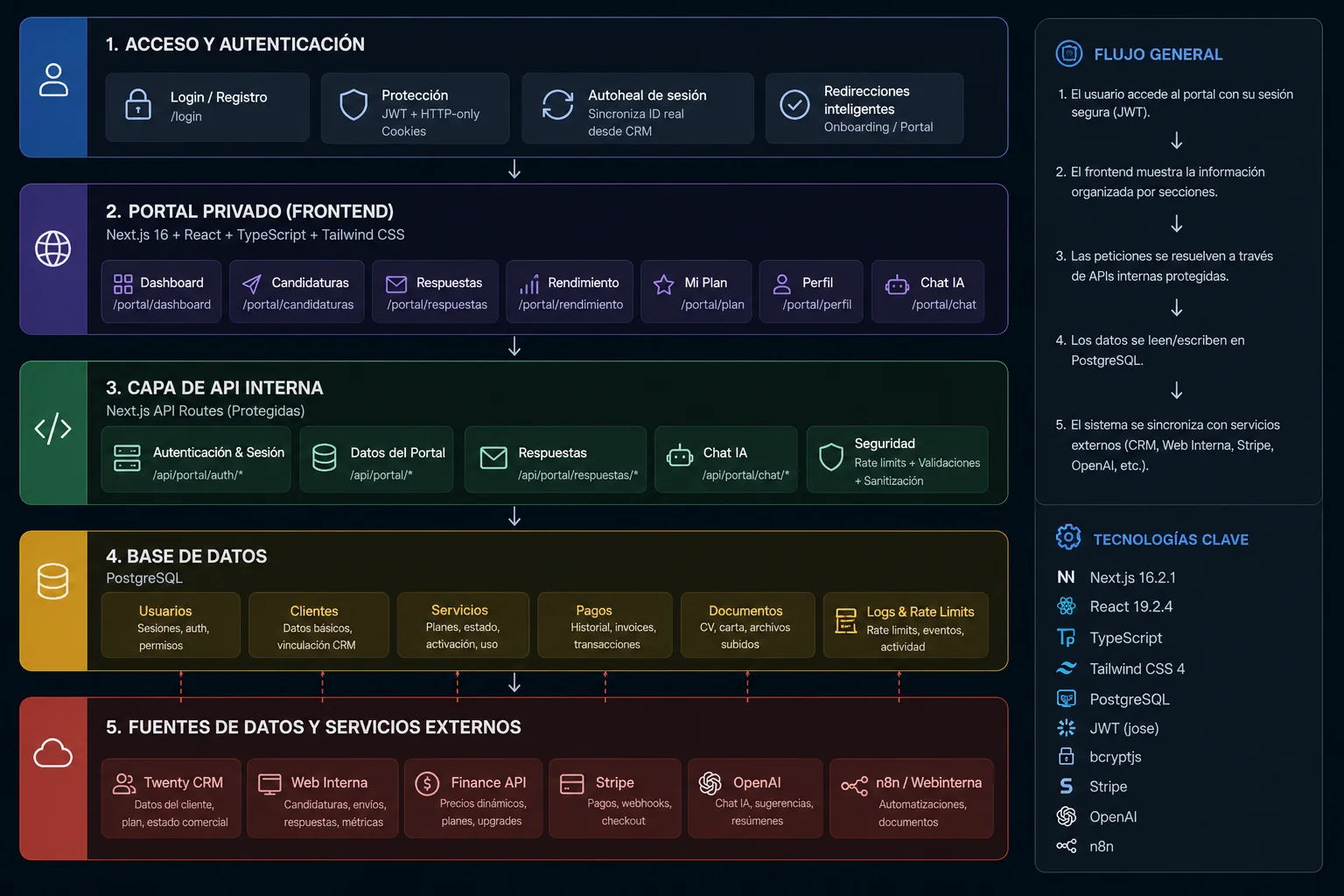This screenshot has width=1344, height=896.
Task: Click the text 'Sincroniza ID real desde CRM'
Action: click(x=636, y=122)
